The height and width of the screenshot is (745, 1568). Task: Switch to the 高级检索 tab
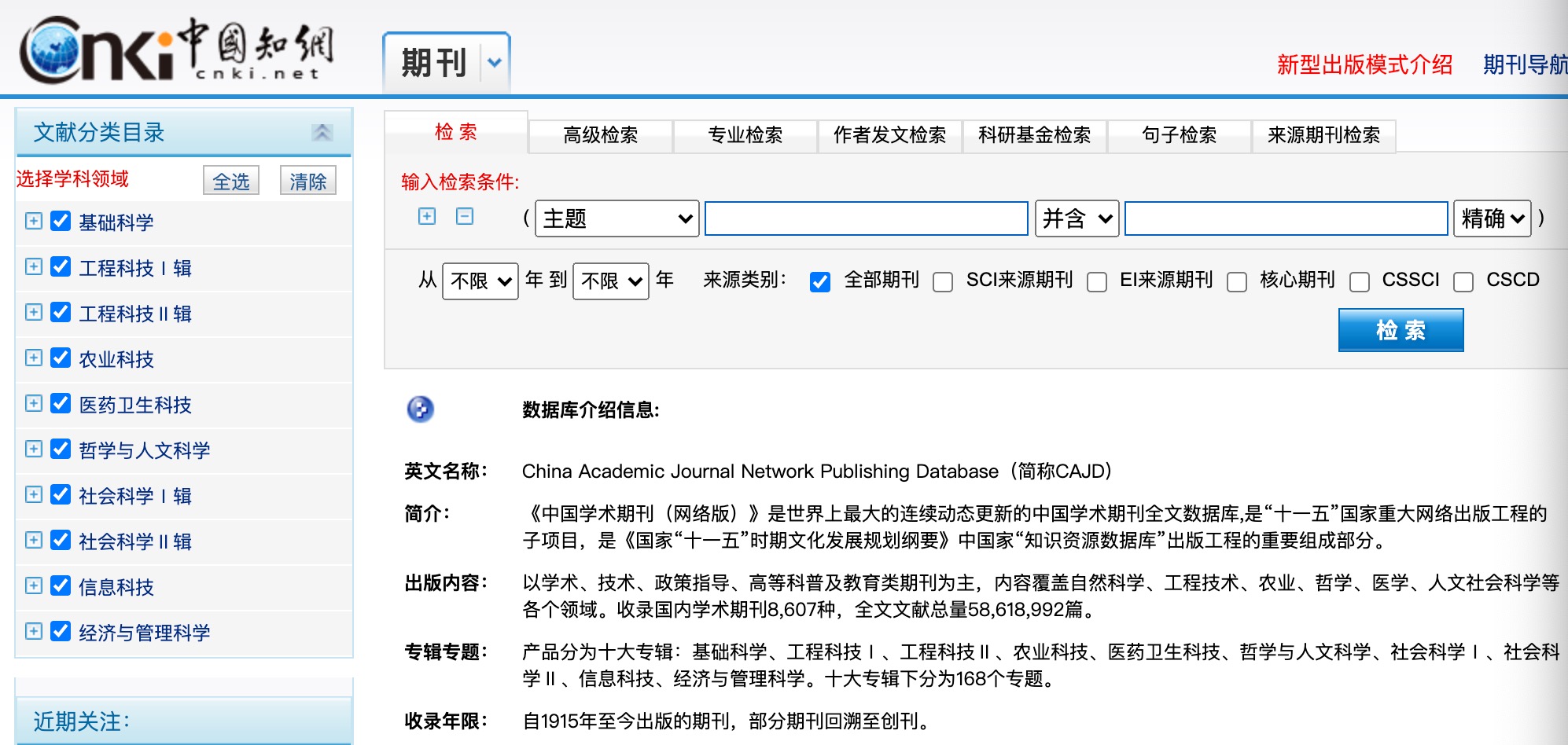[x=601, y=135]
